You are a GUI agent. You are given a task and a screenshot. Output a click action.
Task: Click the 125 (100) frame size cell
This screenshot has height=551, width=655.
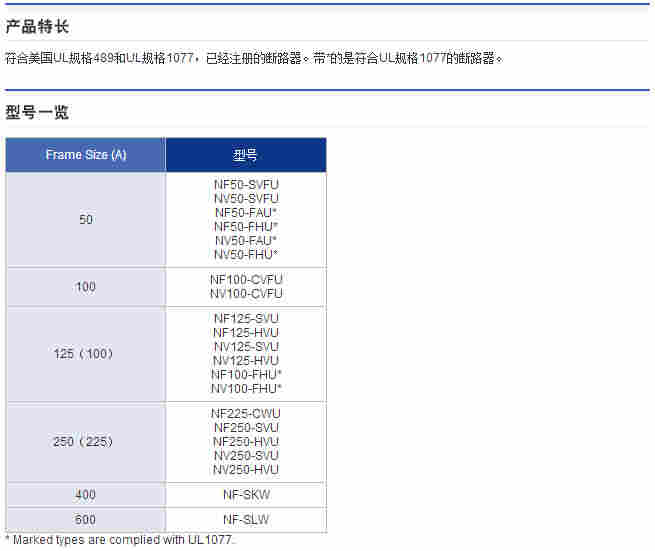86,354
